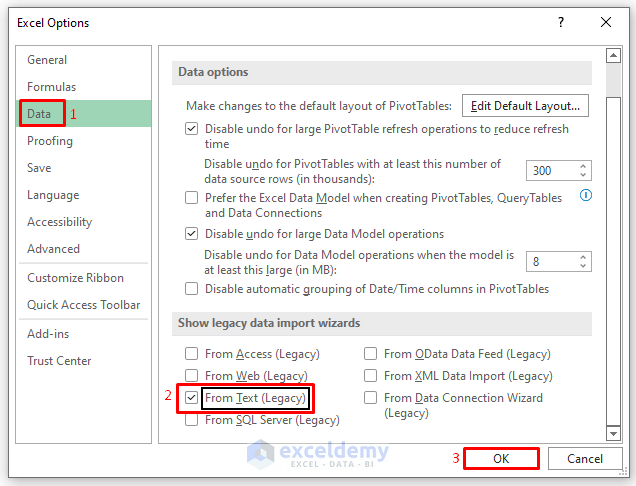
Task: Decrease the Data Model size value
Action: click(584, 267)
